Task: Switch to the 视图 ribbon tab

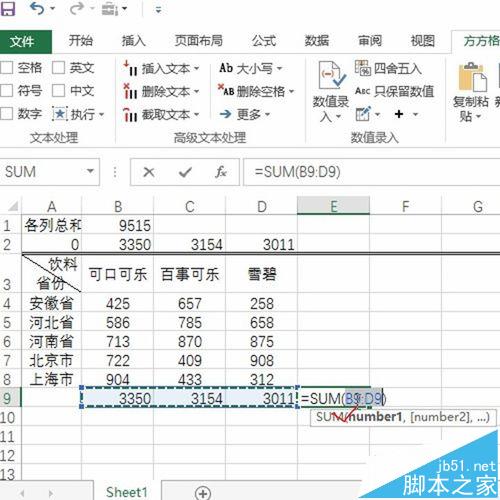Action: (x=423, y=41)
